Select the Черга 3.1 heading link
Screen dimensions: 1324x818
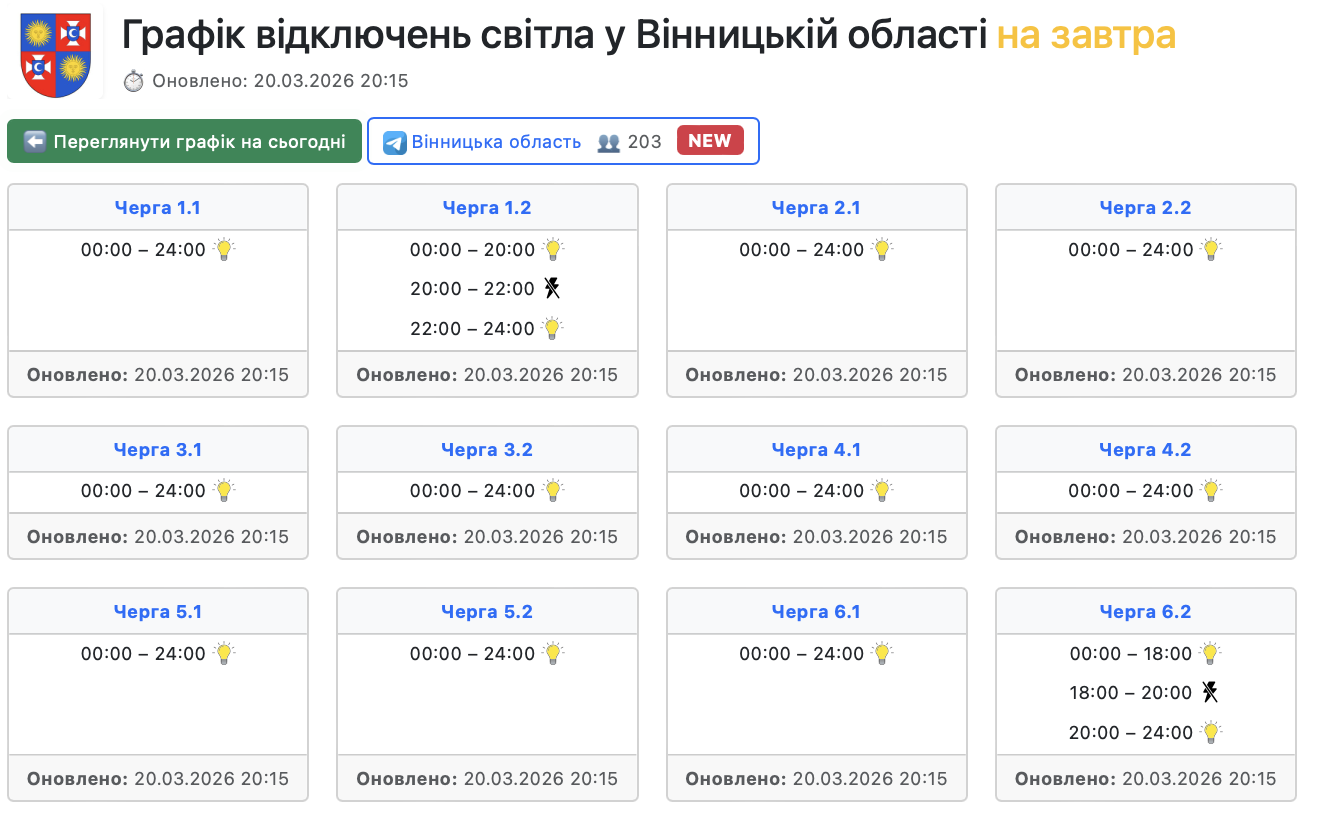158,450
